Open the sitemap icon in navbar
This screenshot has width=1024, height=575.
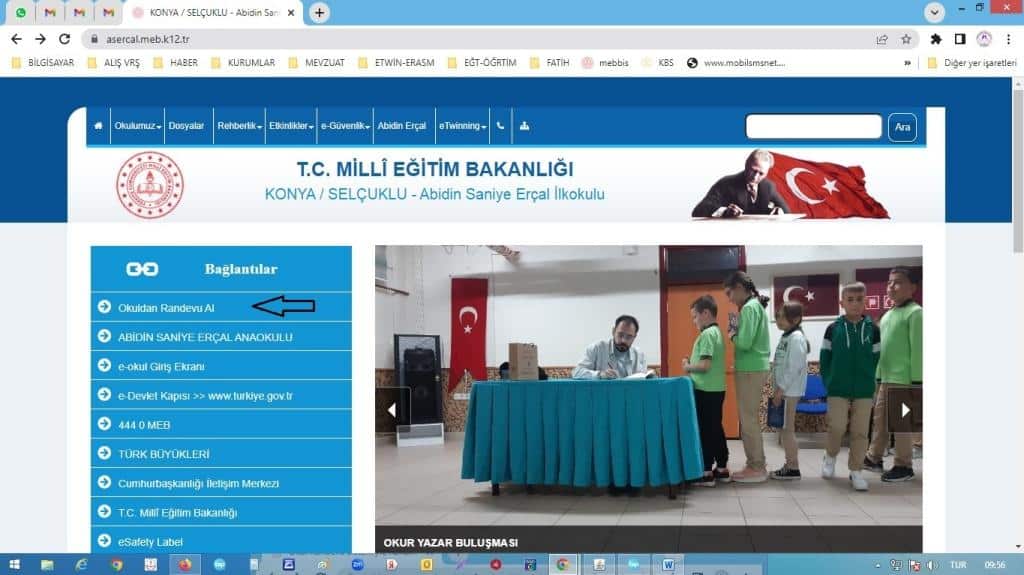pos(525,126)
